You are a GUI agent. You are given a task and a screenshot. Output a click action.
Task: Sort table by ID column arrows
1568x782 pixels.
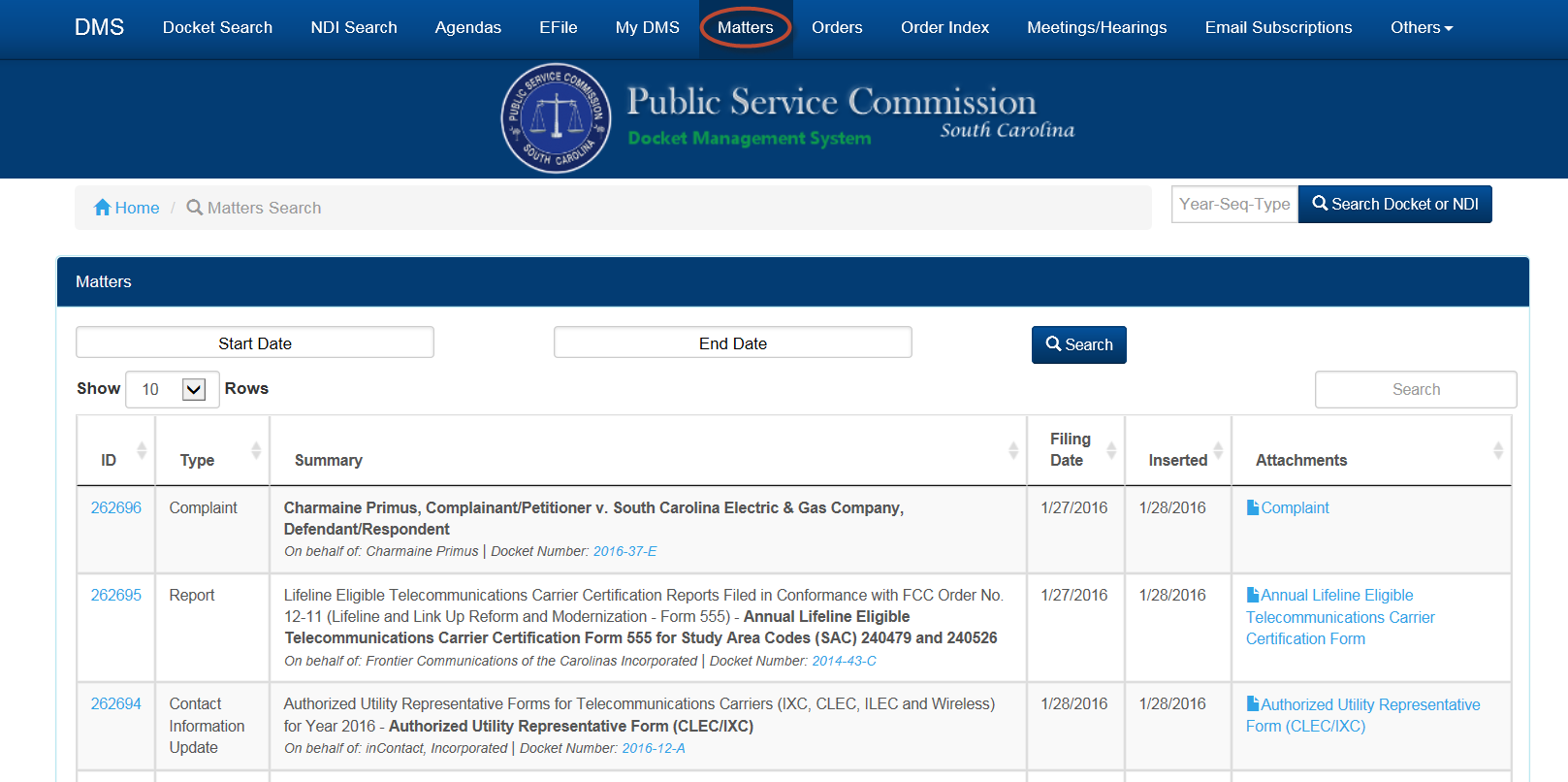(142, 450)
